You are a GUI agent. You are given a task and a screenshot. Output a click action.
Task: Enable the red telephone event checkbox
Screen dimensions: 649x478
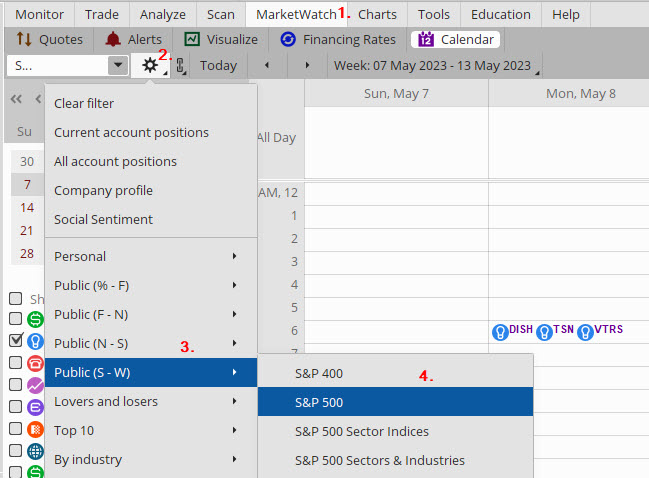pyautogui.click(x=15, y=362)
